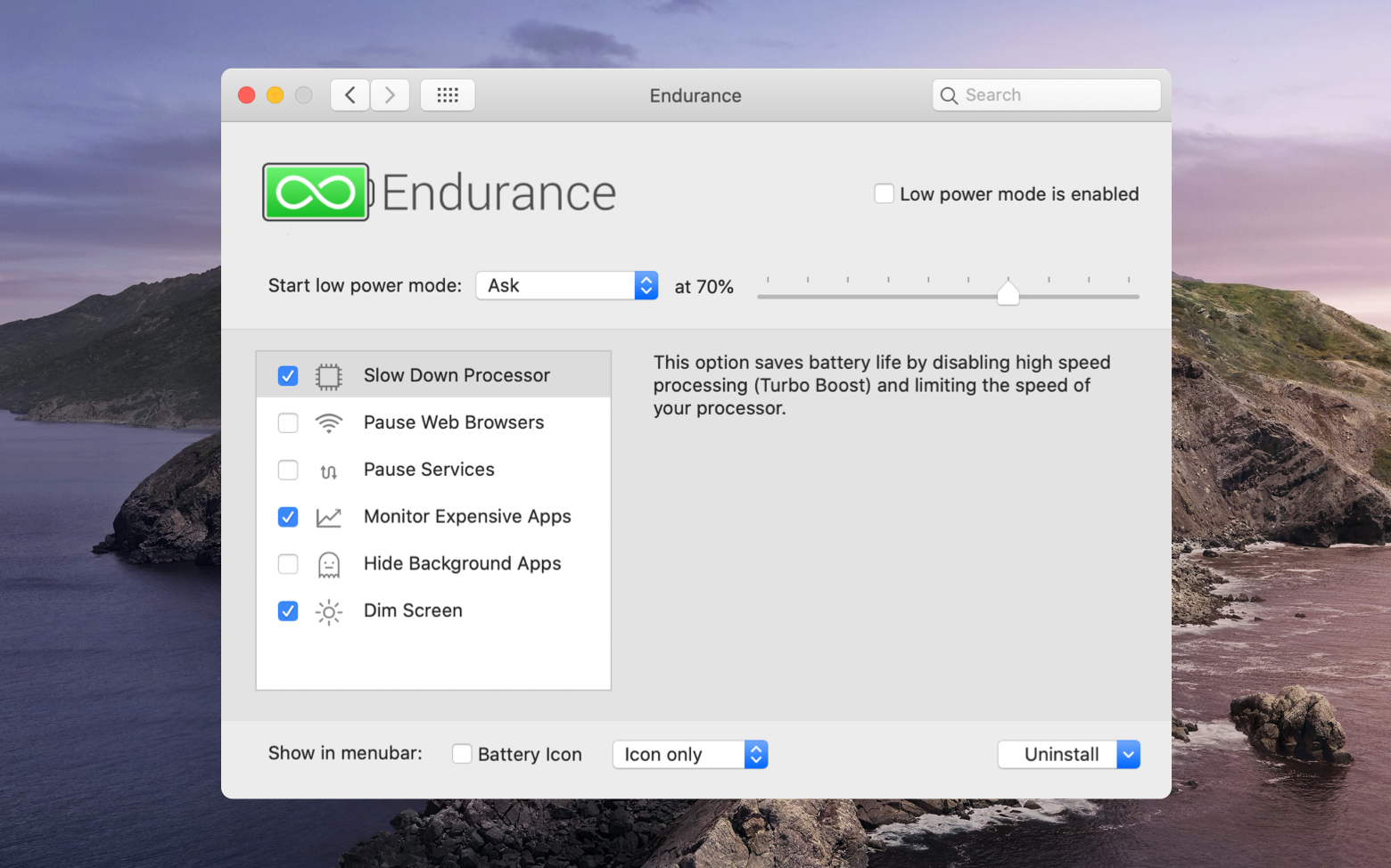Select the Pause Web Browsers row label
Image resolution: width=1391 pixels, height=868 pixels.
tap(454, 422)
